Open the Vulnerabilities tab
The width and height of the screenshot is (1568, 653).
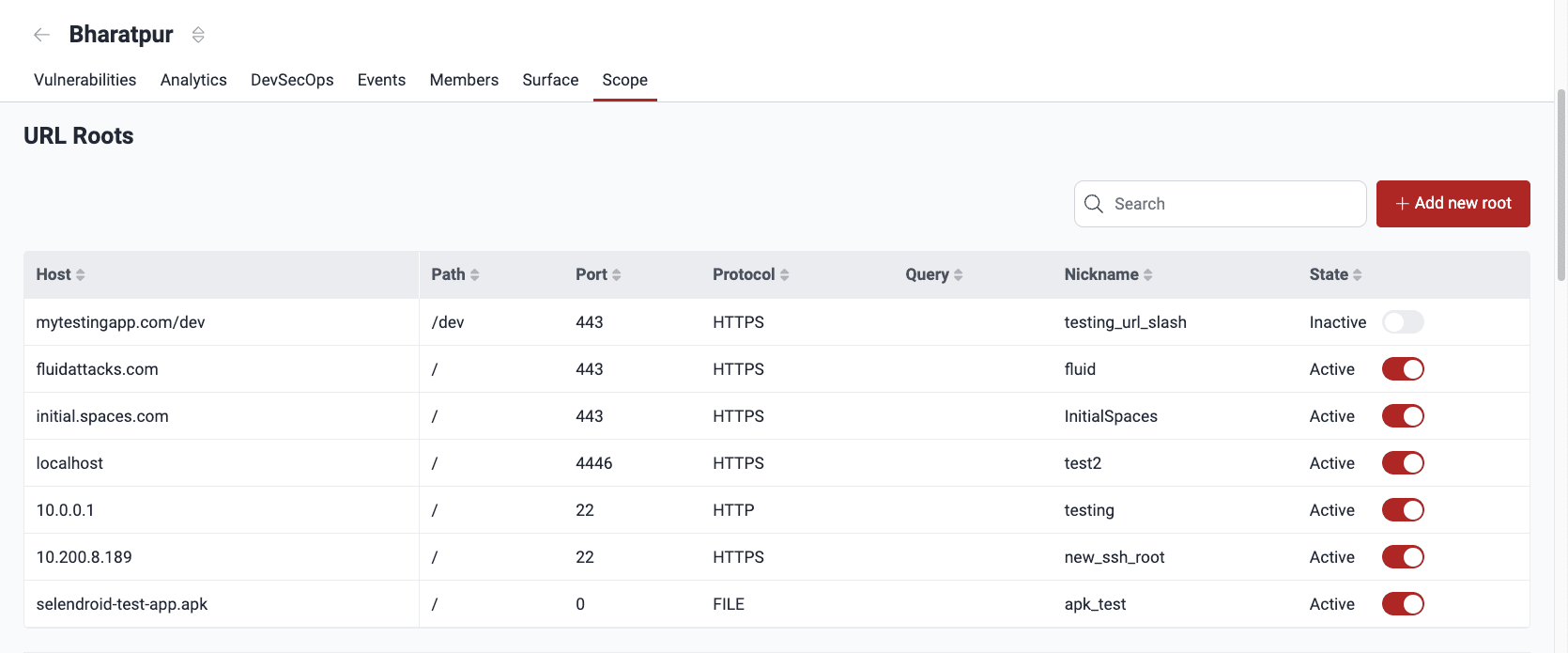[x=85, y=80]
